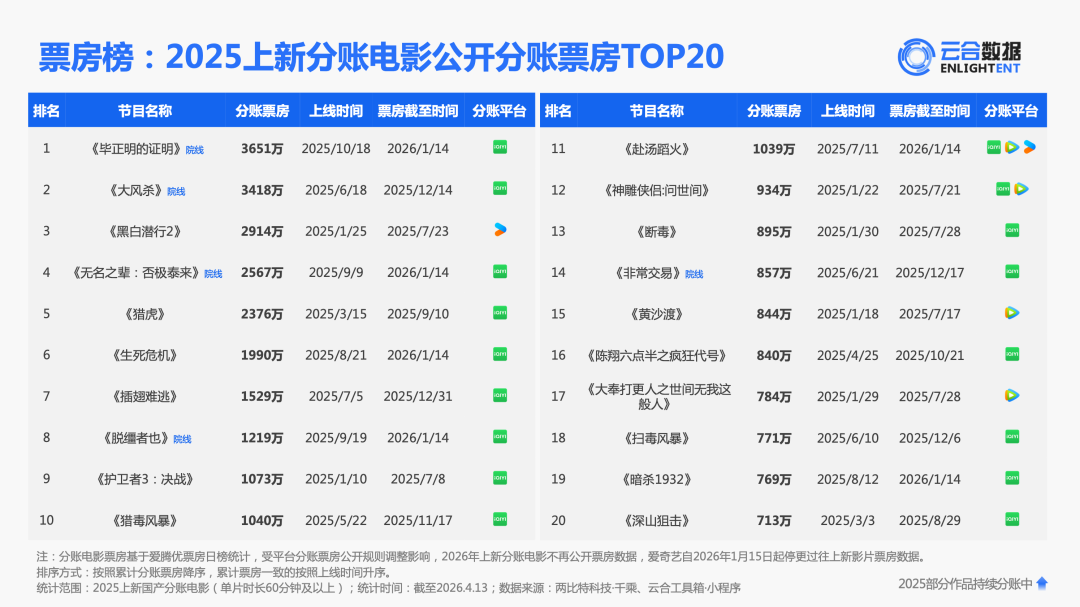Image resolution: width=1080 pixels, height=607 pixels.
Task: Click the release date 2025/3/3
Action: tap(848, 521)
